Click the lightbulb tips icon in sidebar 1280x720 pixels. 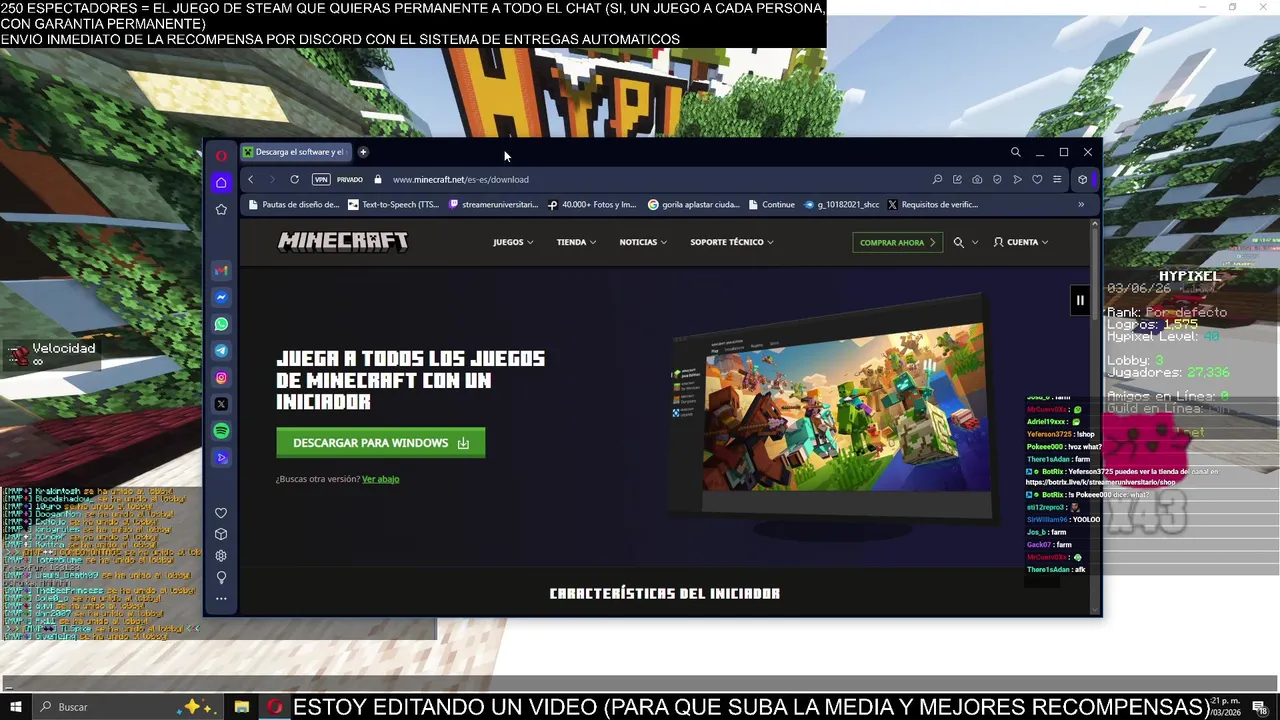click(x=221, y=577)
